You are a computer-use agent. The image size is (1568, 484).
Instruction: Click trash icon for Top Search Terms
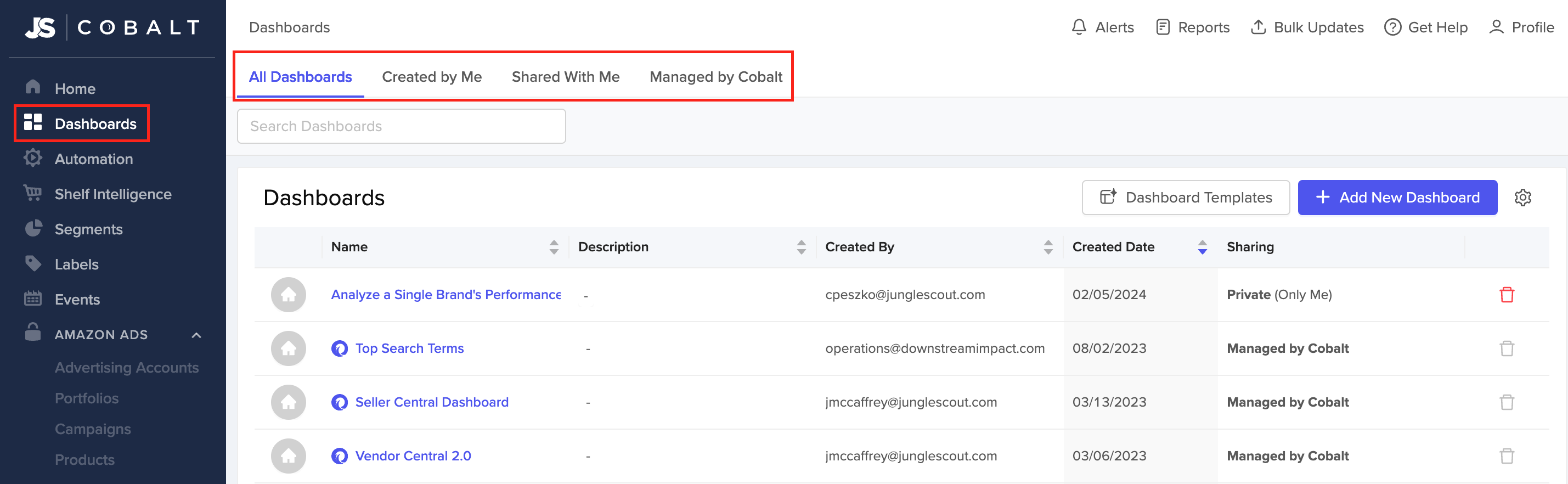[1507, 348]
